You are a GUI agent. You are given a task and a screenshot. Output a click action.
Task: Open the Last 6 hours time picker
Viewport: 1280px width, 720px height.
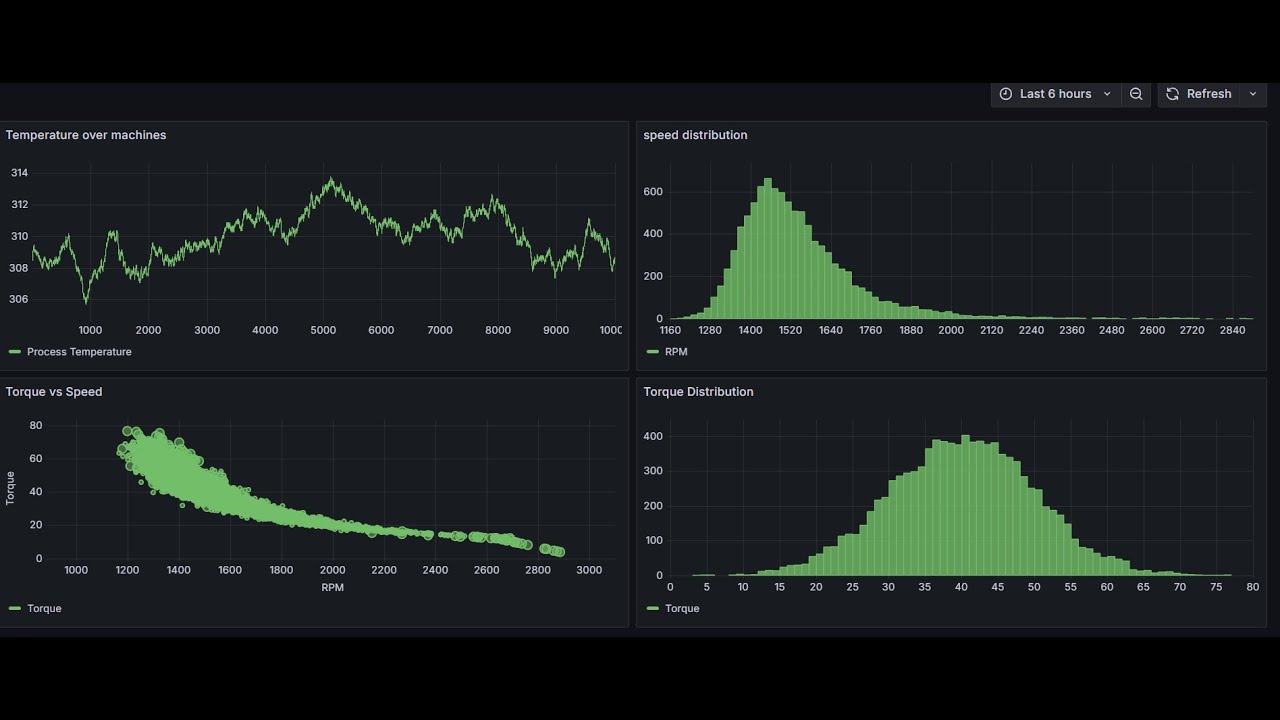[1055, 94]
